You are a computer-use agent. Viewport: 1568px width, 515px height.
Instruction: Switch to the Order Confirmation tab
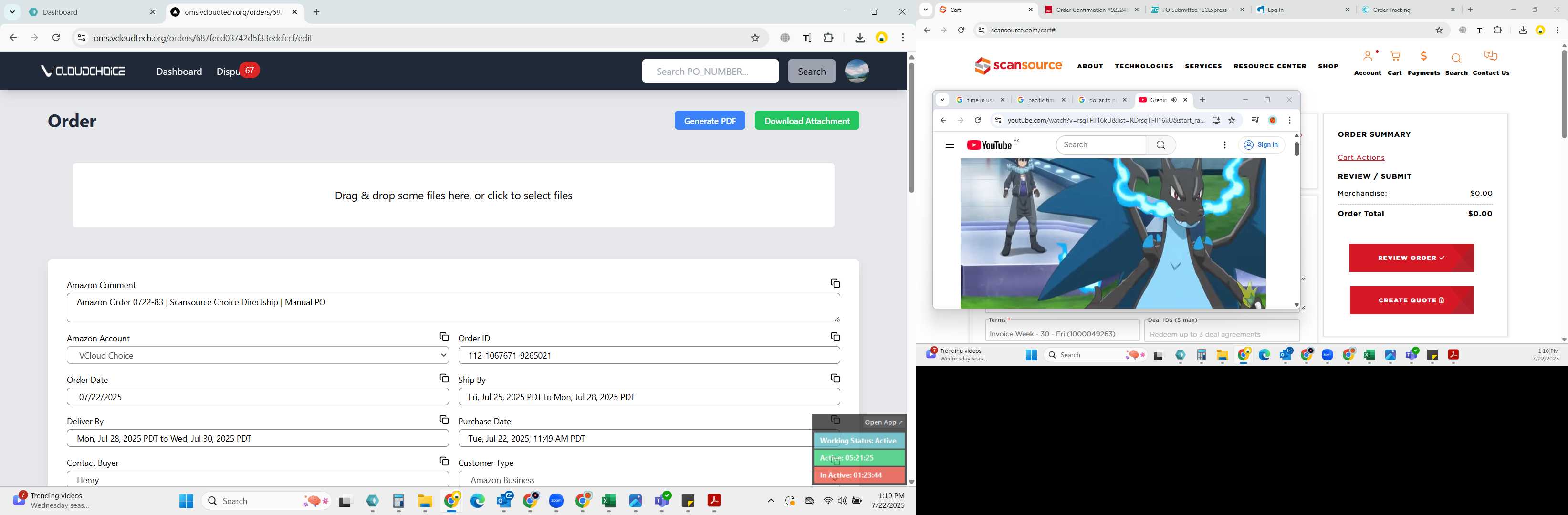[1091, 10]
